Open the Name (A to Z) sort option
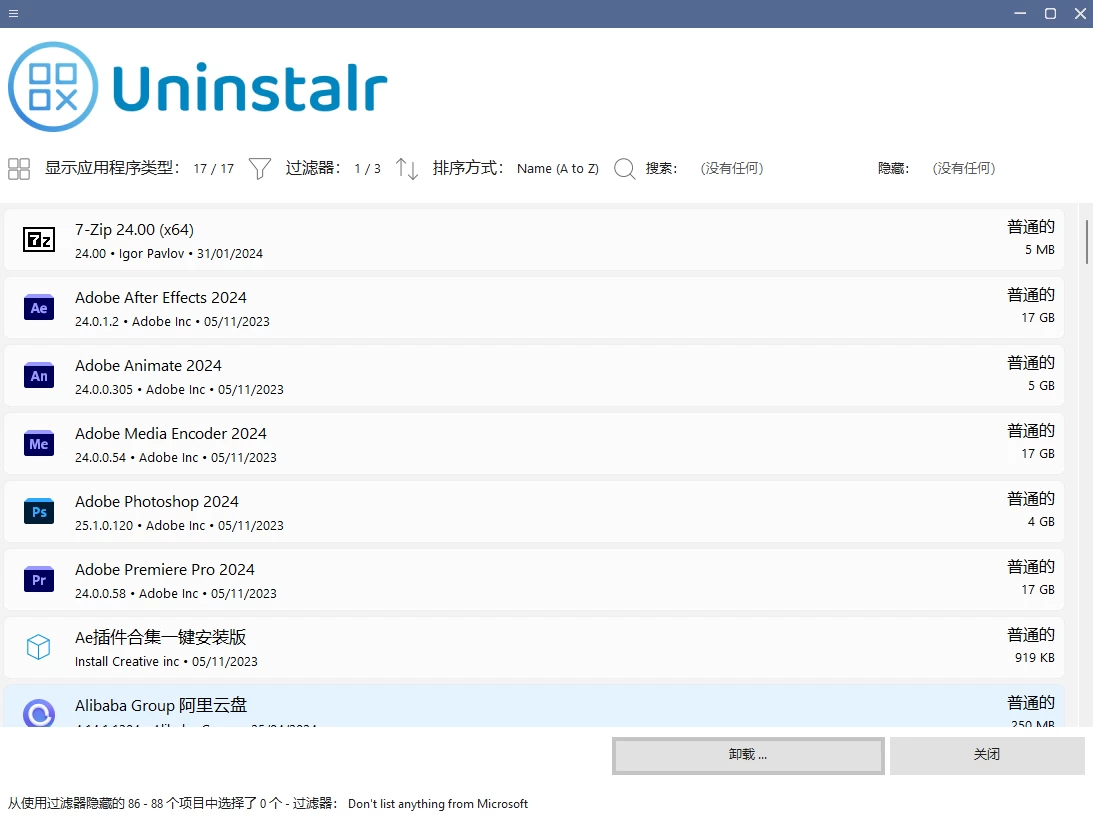Viewport: 1093px width, 819px height. 557,169
